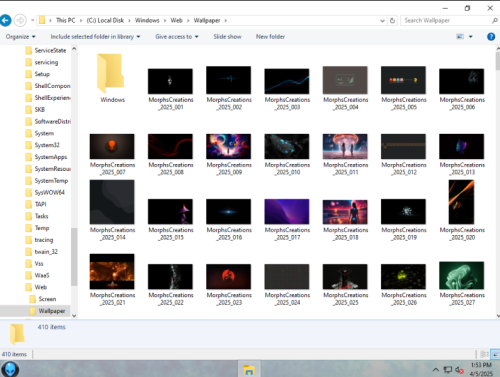
Task: Expand the Give access to dropdown
Action: [x=177, y=37]
